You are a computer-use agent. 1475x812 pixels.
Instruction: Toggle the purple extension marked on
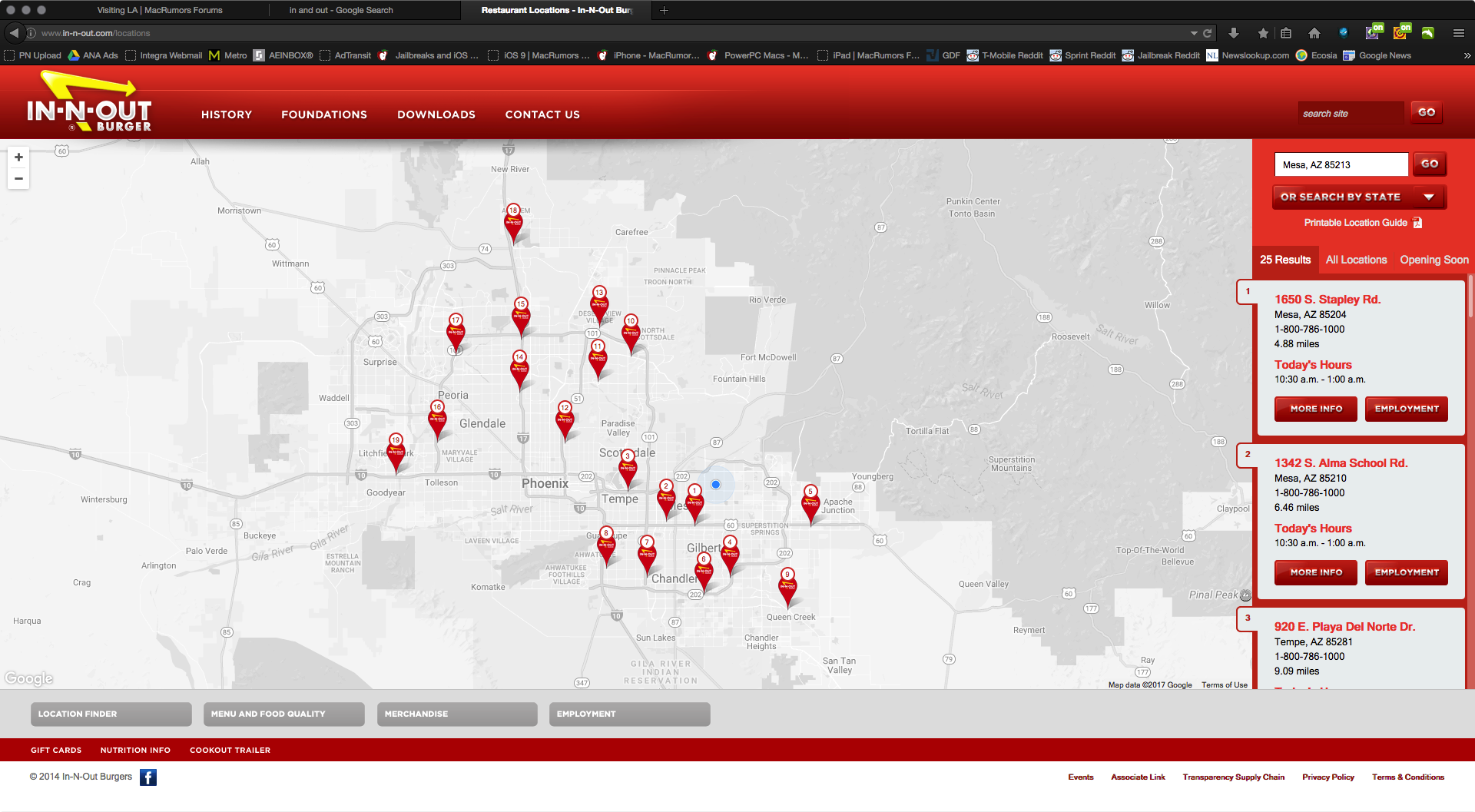click(x=1373, y=32)
